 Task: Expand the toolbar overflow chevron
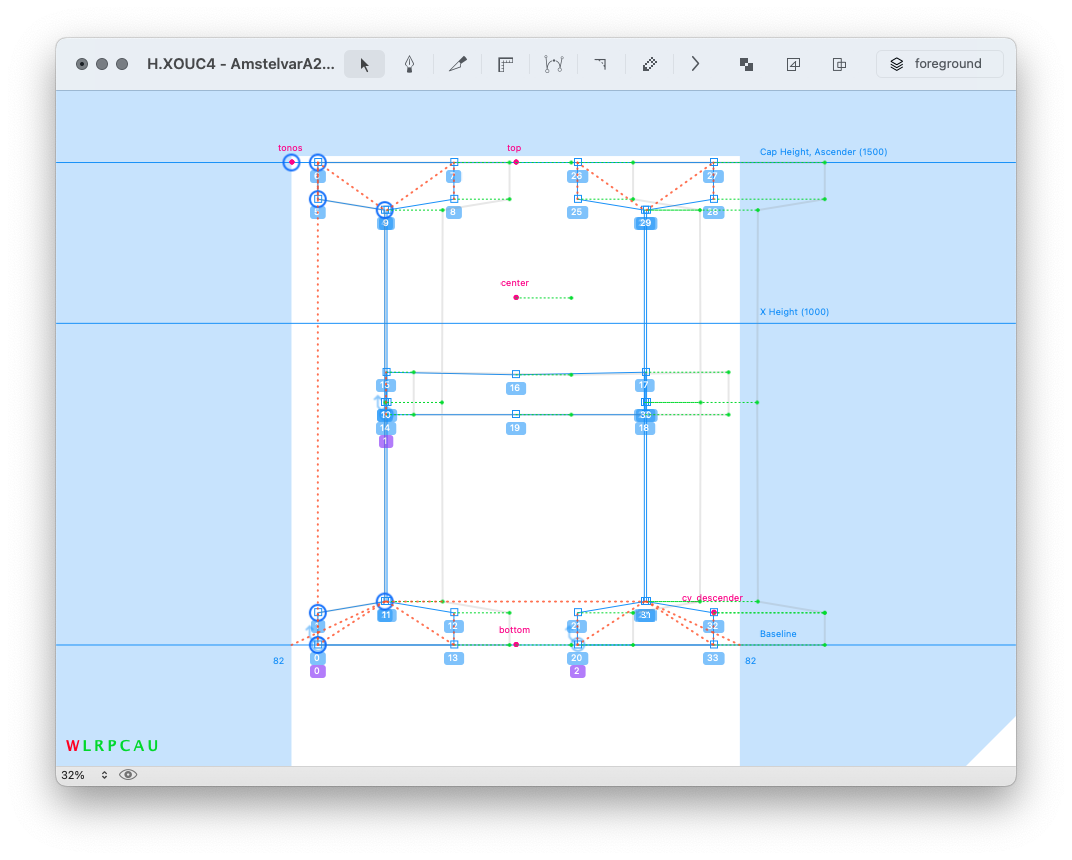pos(695,64)
